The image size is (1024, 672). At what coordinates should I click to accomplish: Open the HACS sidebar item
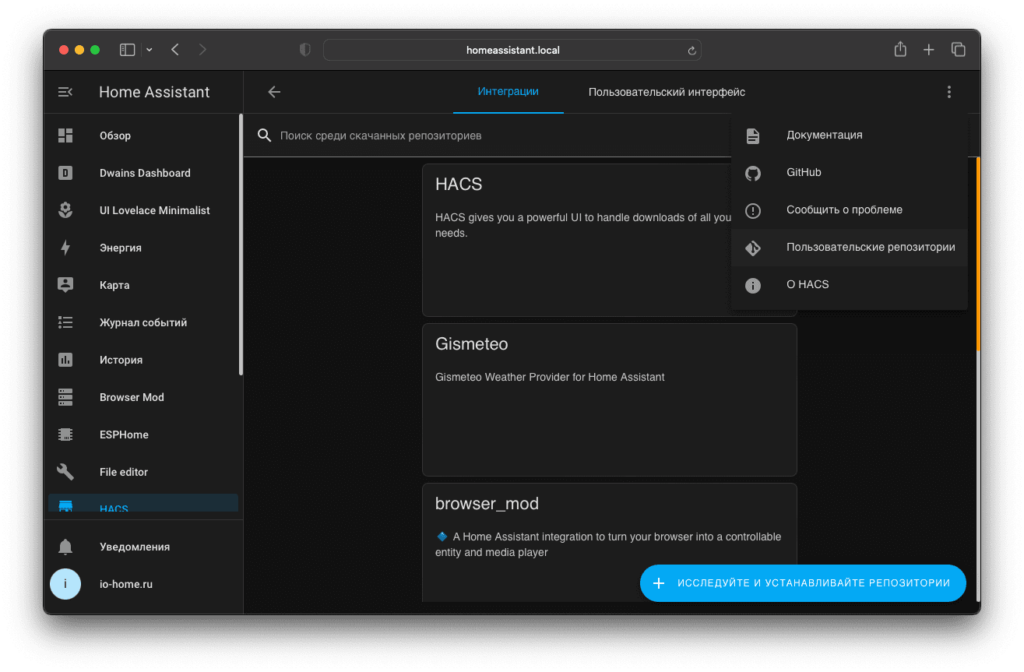pos(143,504)
